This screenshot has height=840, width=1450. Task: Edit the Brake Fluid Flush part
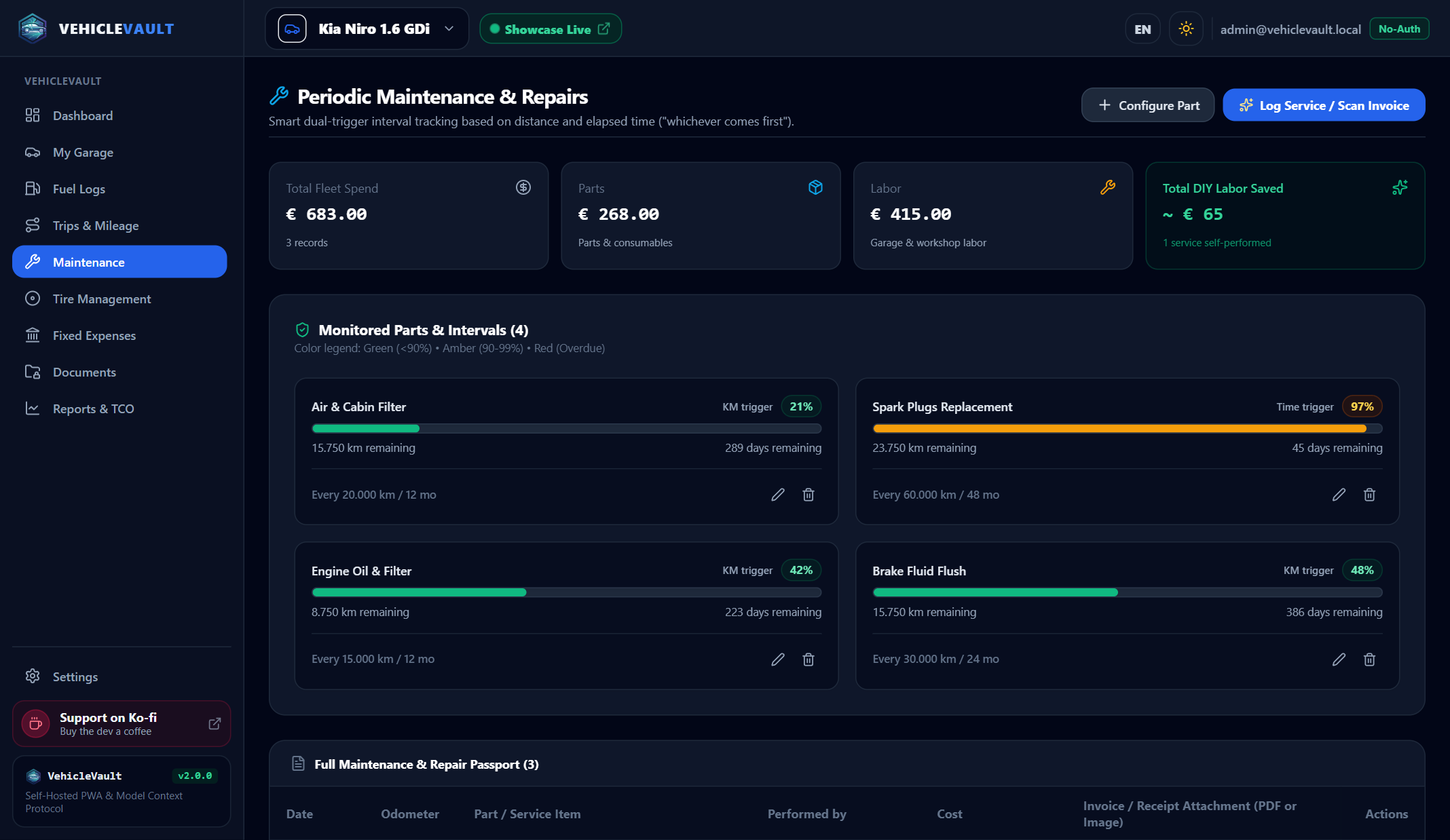tap(1339, 659)
